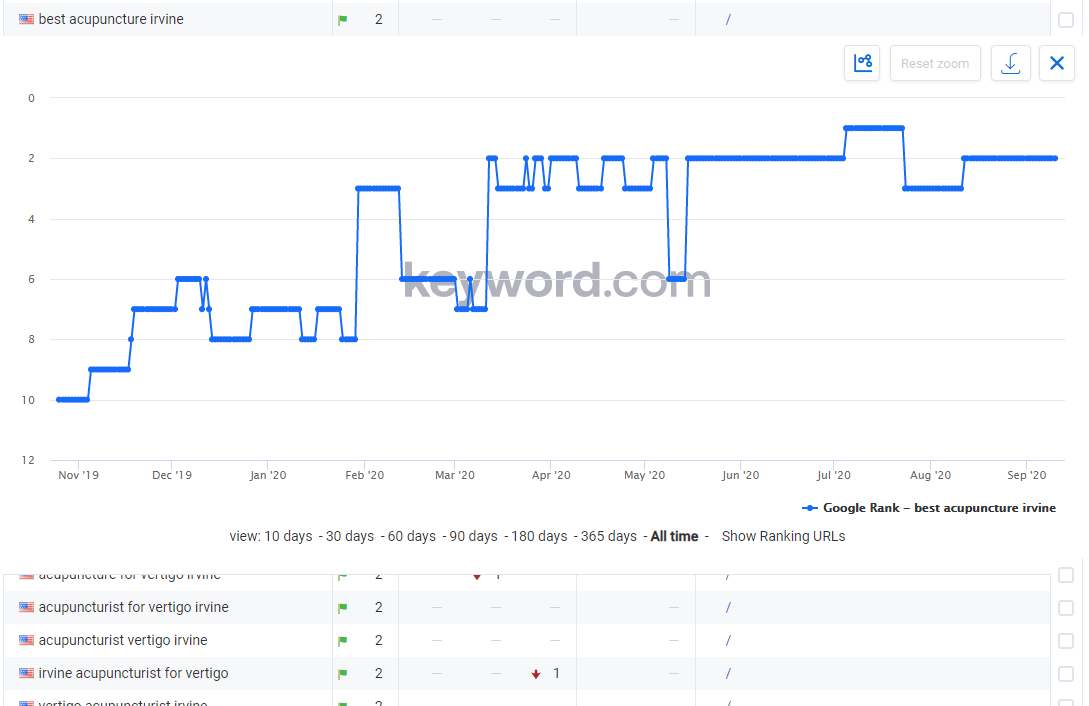Toggle the Google Rank series in the legend
Image resolution: width=1089 pixels, height=706 pixels.
928,507
